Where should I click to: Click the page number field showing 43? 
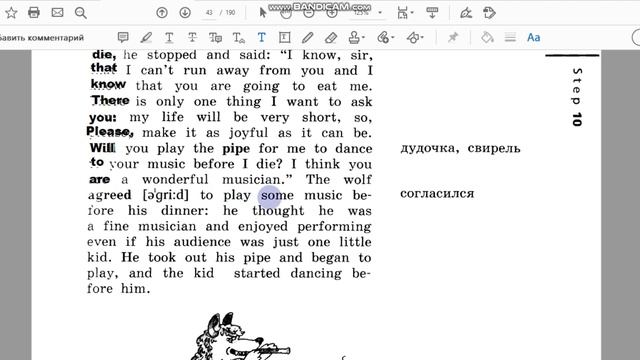[209, 13]
